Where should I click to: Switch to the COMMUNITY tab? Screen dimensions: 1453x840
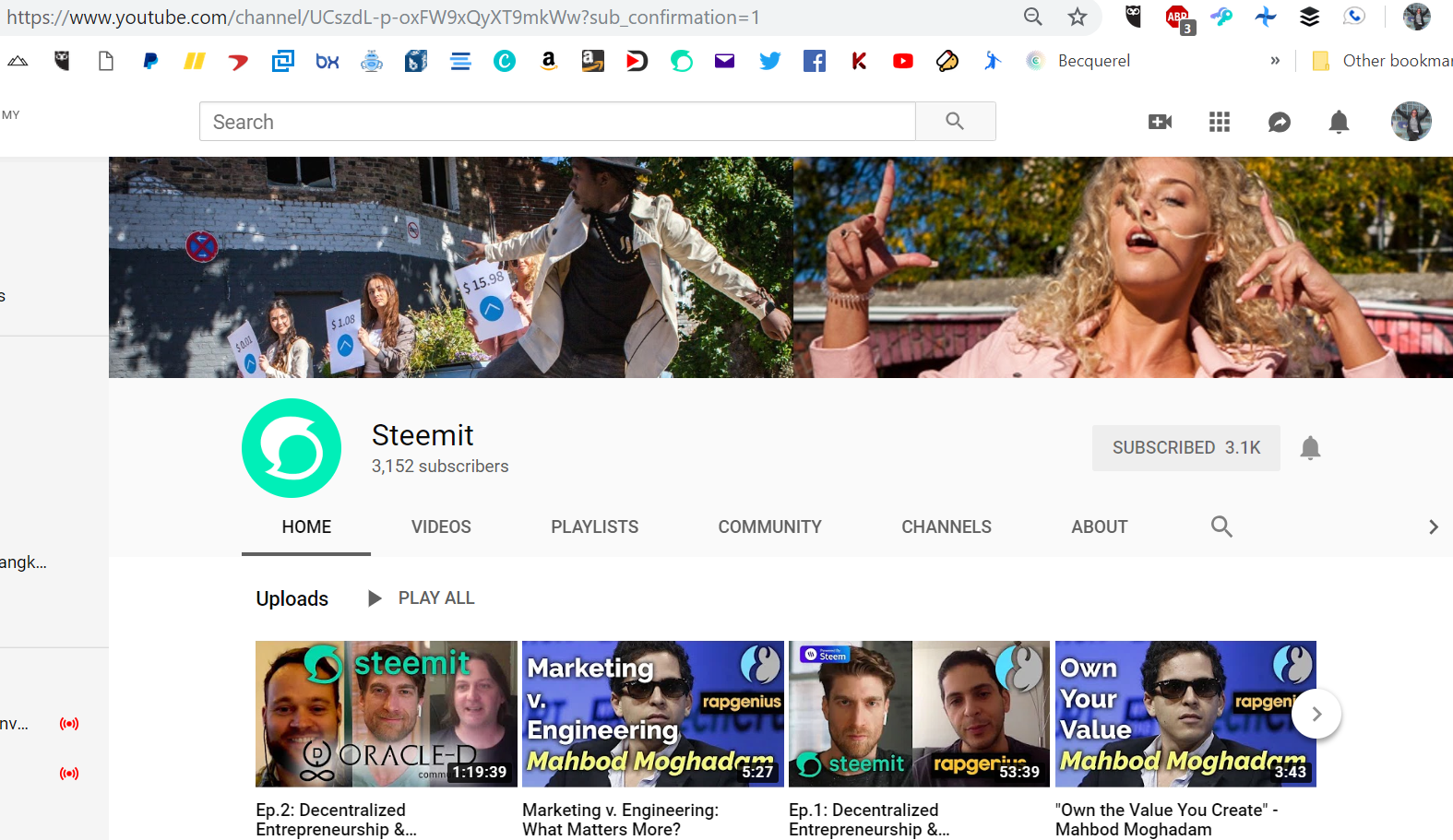770,526
